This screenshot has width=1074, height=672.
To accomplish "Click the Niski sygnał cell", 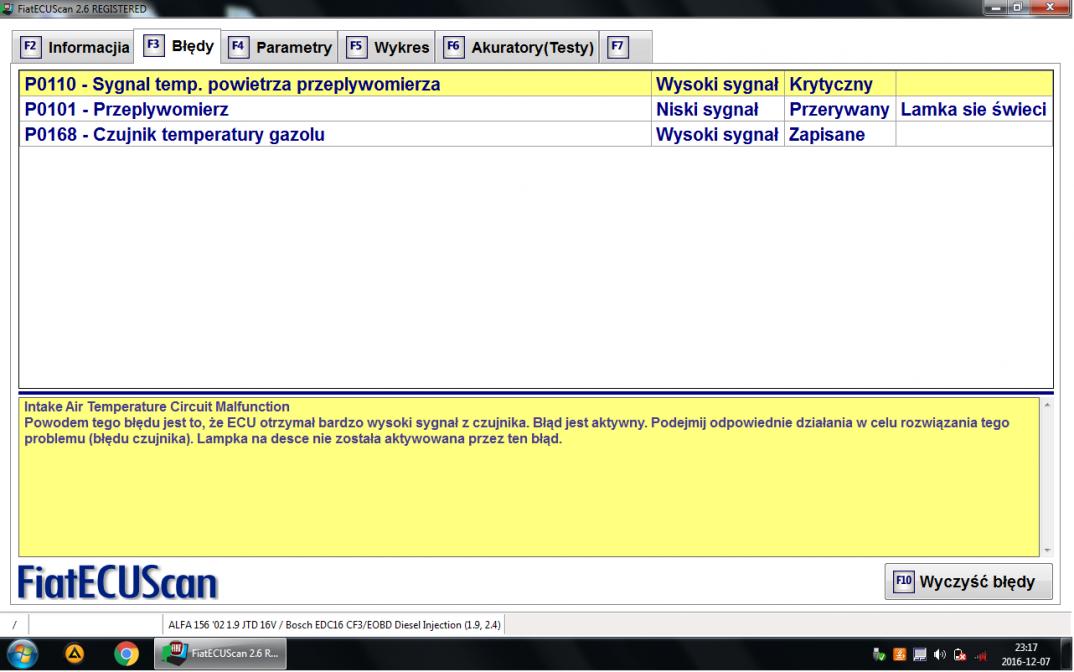I will coord(717,109).
